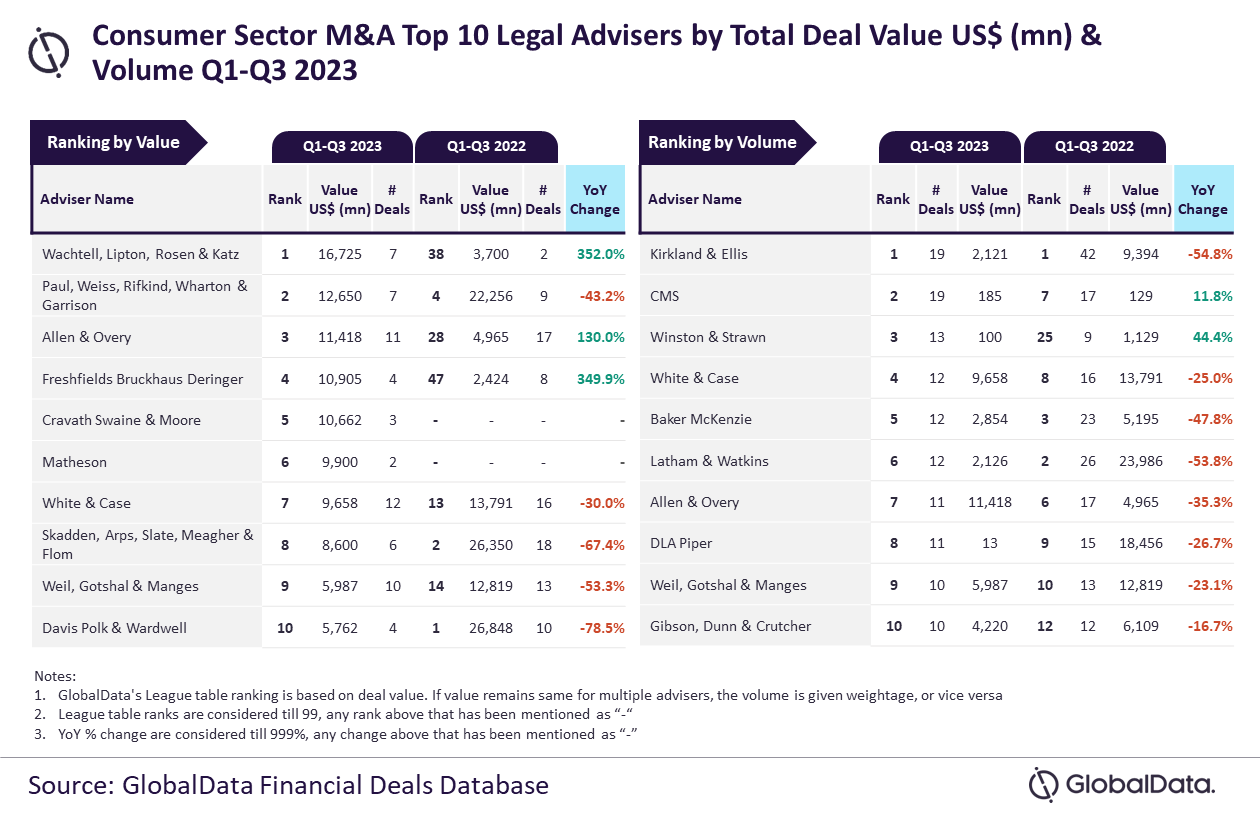Click the YoY Change header in volume table

point(1203,199)
